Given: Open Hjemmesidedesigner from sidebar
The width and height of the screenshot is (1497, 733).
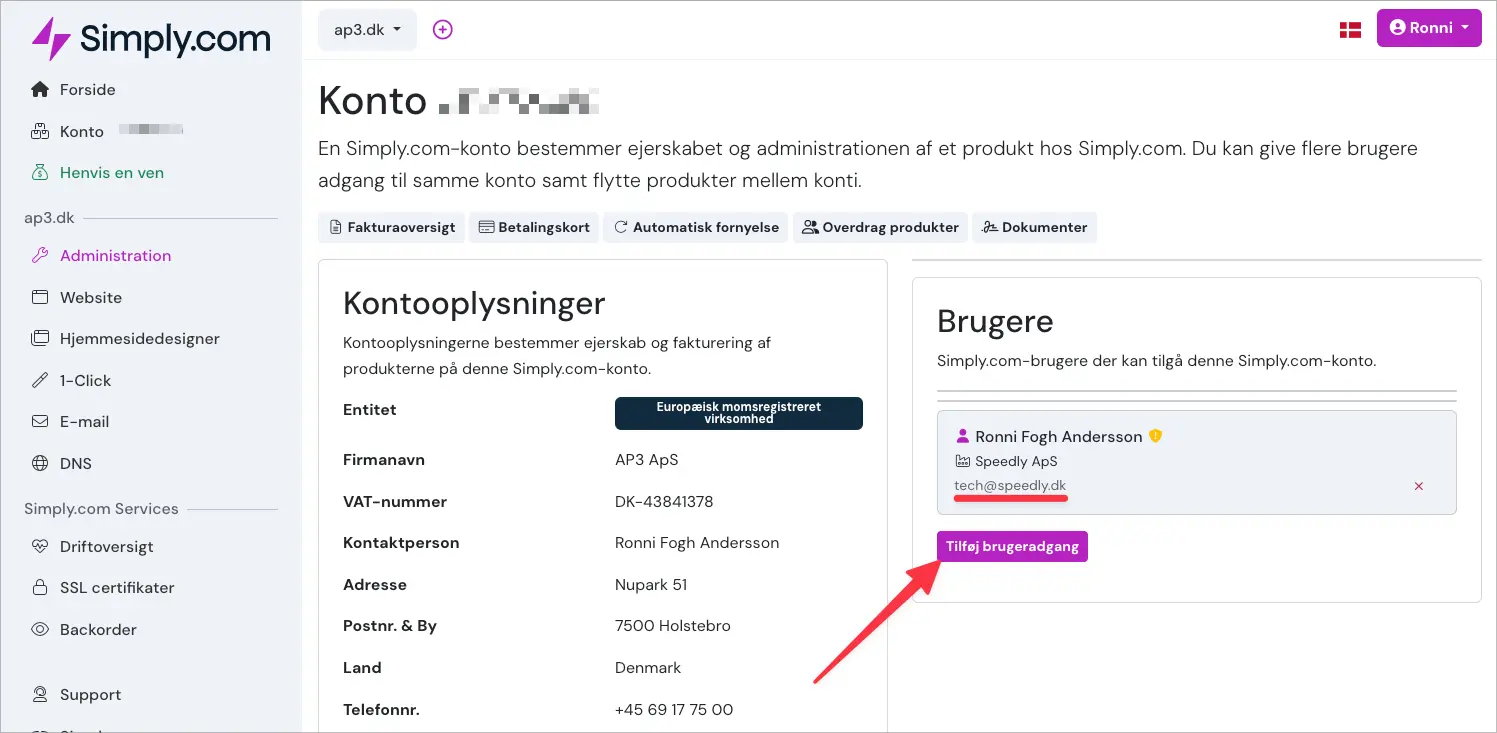Looking at the screenshot, I should (x=139, y=339).
